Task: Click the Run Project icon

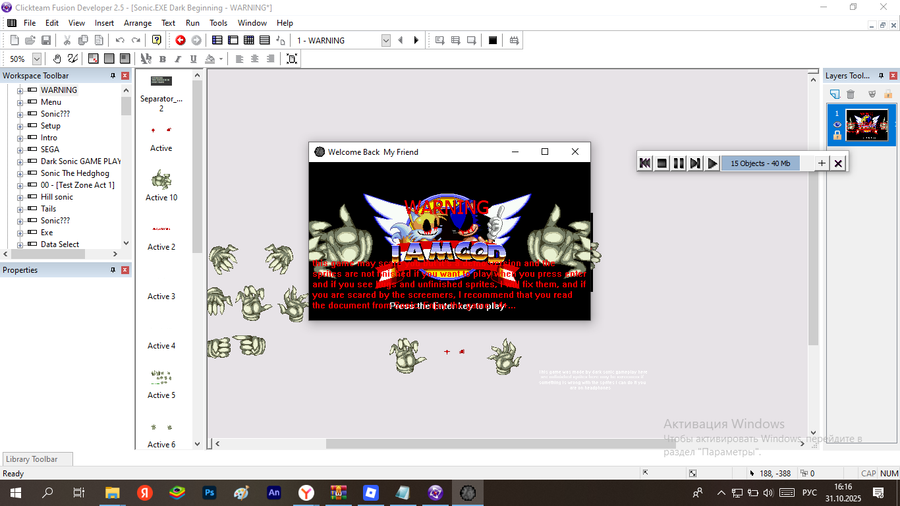Action: pyautogui.click(x=440, y=40)
